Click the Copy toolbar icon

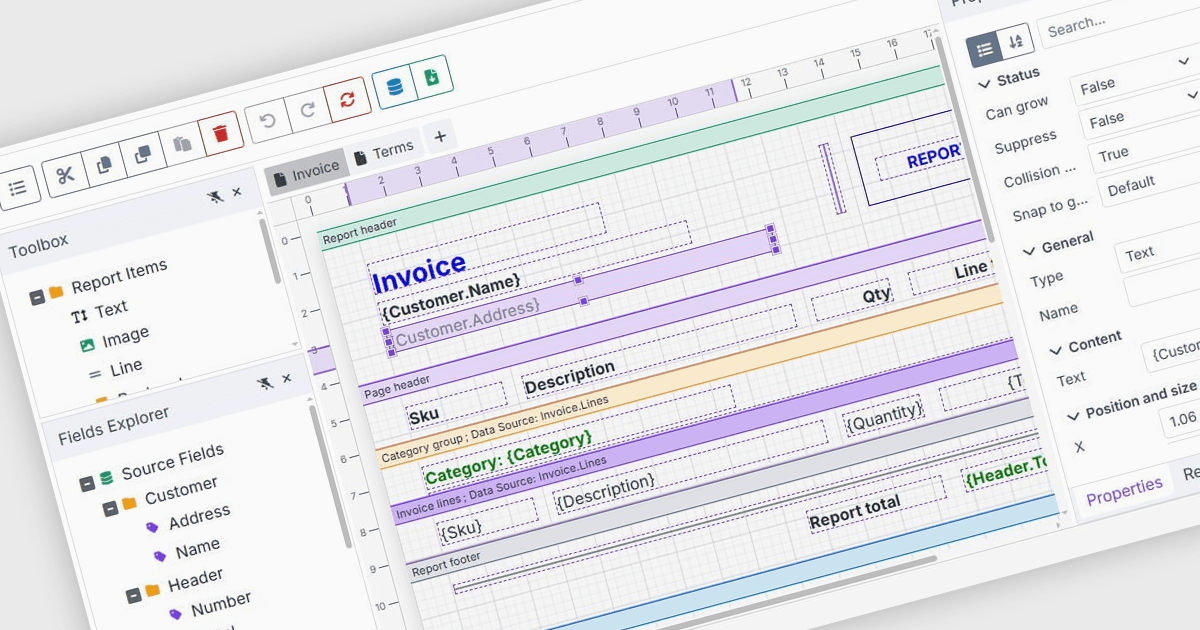click(104, 164)
